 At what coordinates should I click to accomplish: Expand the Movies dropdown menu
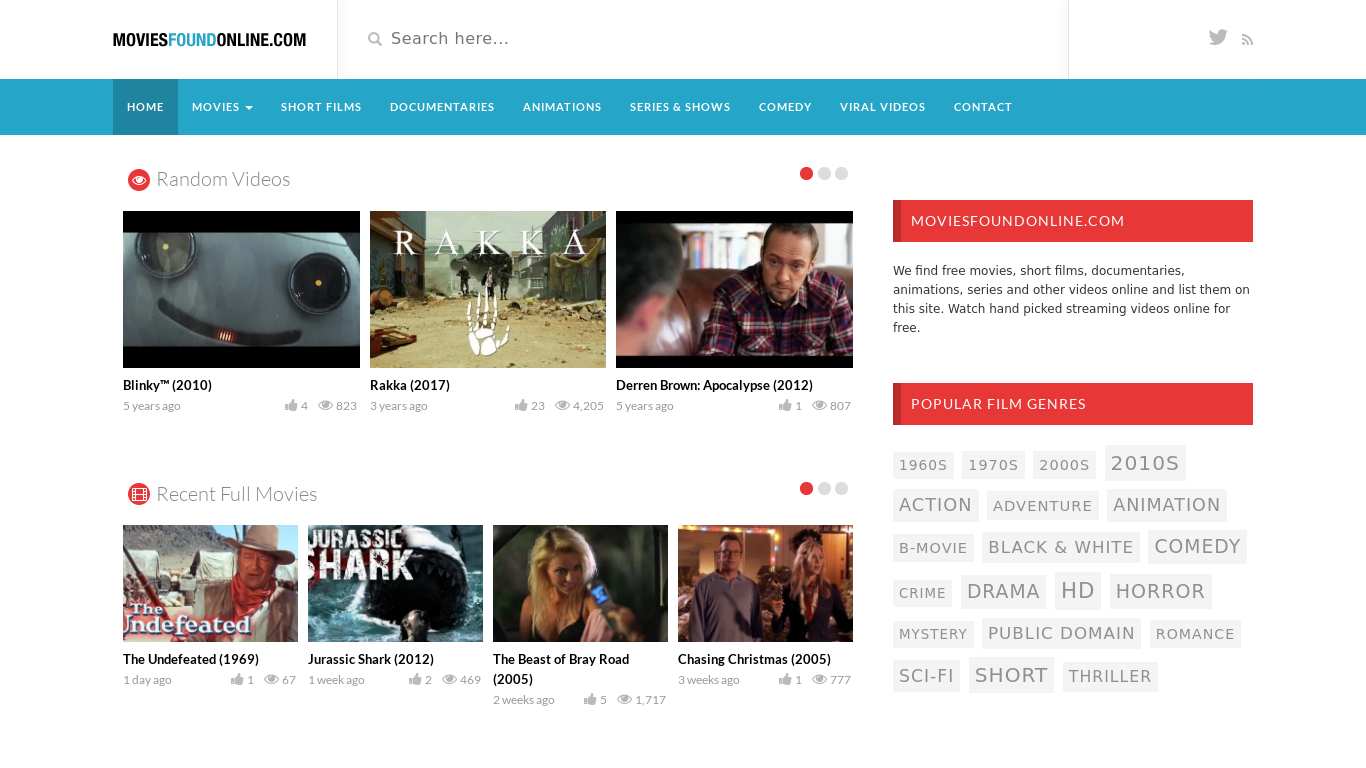click(222, 107)
